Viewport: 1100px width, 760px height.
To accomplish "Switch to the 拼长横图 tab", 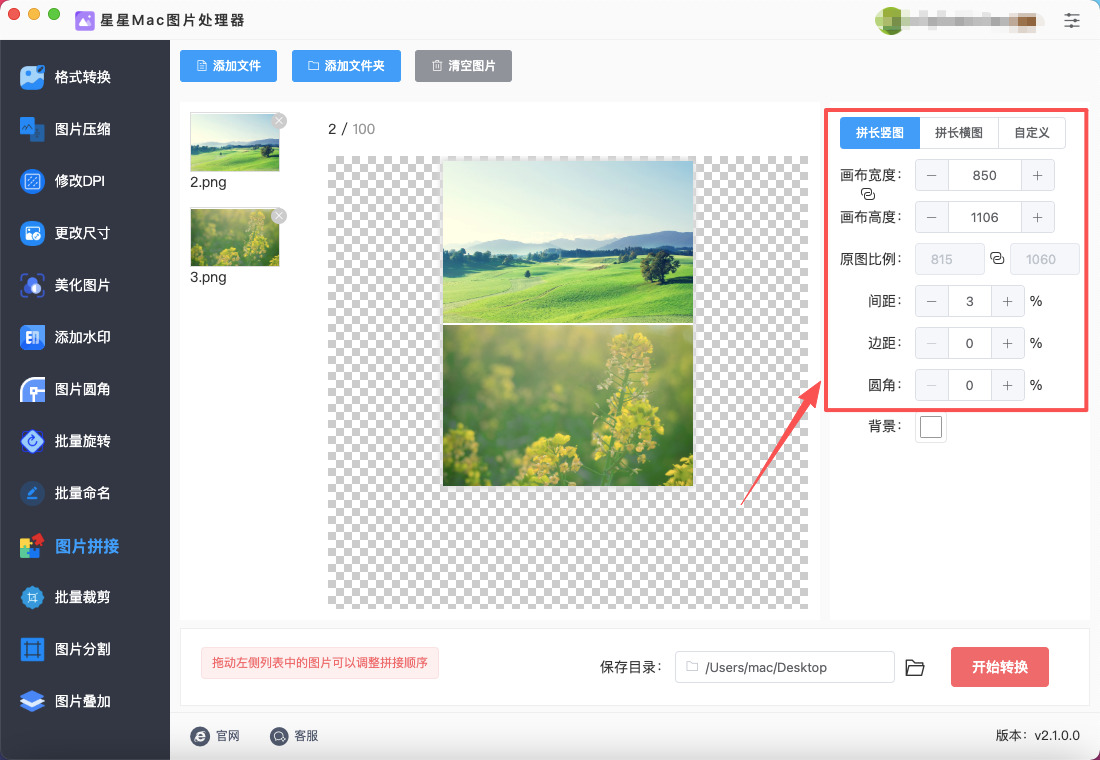I will click(958, 133).
